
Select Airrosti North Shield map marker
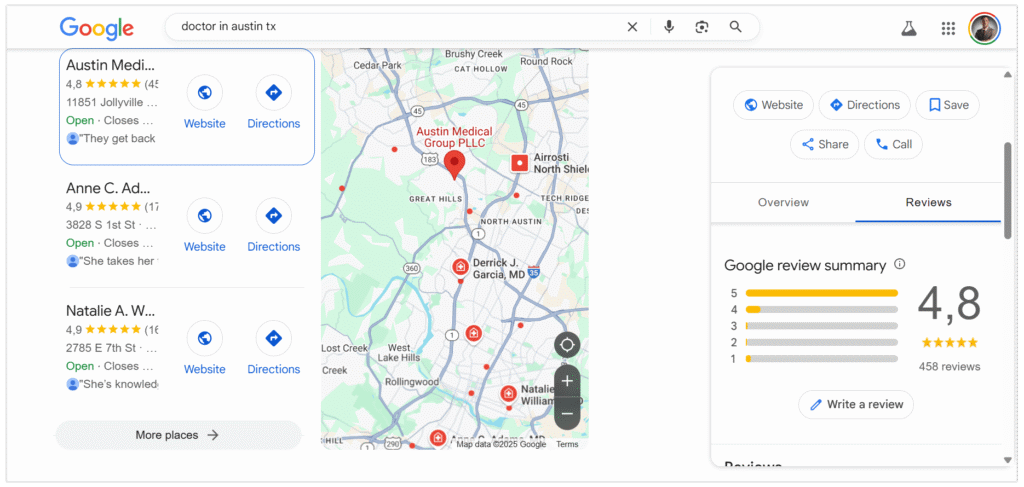pos(519,163)
